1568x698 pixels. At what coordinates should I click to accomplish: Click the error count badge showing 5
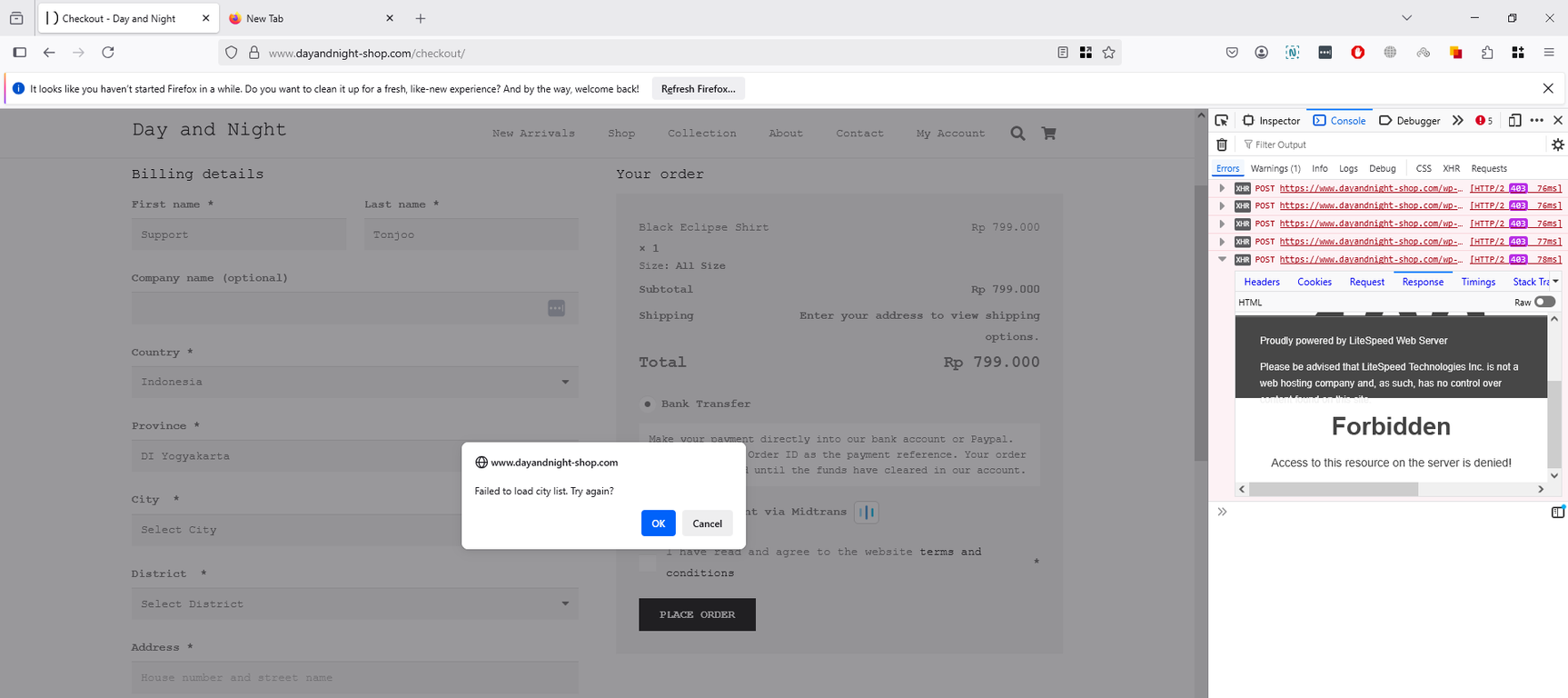click(x=1484, y=120)
